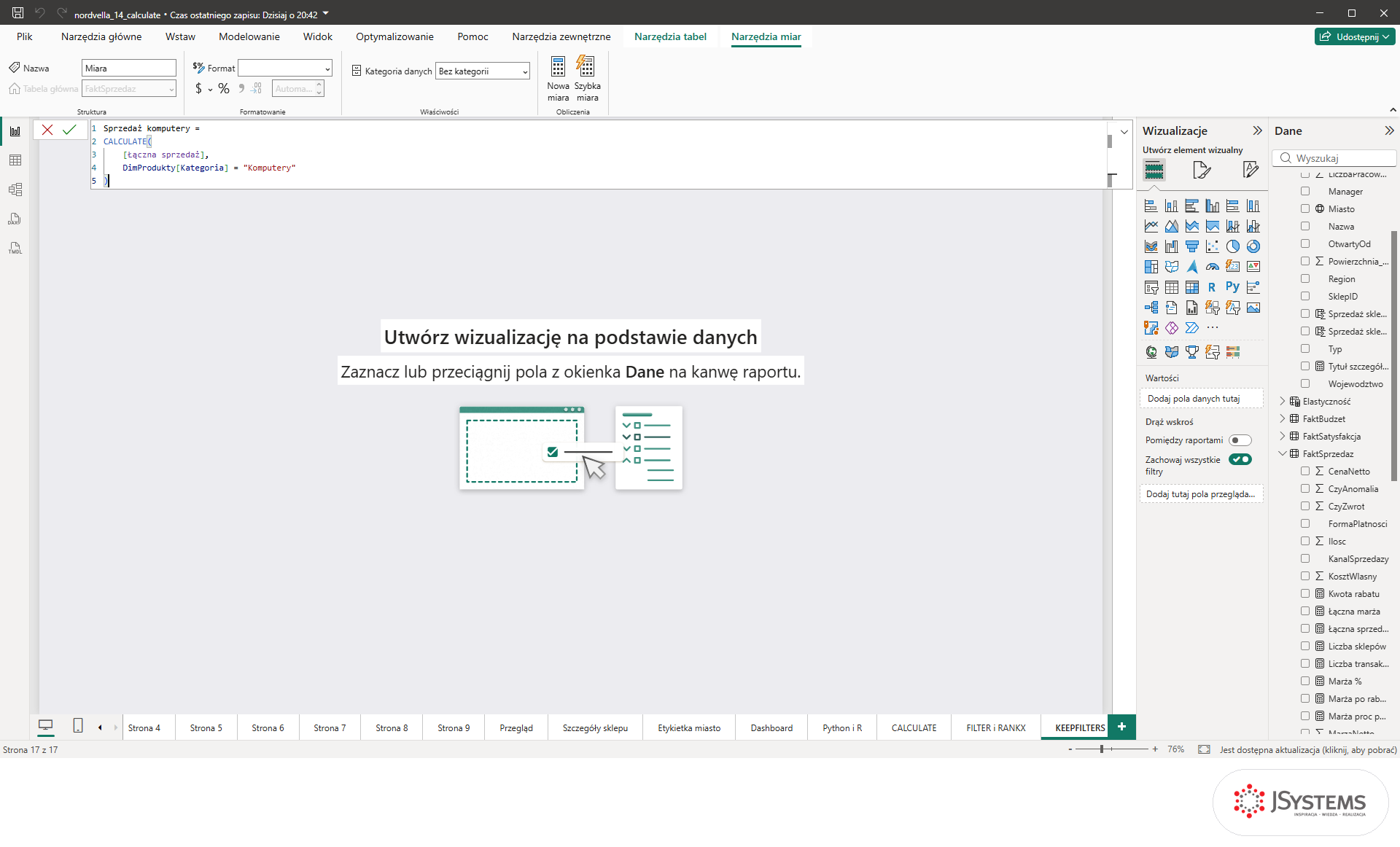The image size is (1400, 847).
Task: Check the CenaNetto field checkbox
Action: [x=1305, y=472]
